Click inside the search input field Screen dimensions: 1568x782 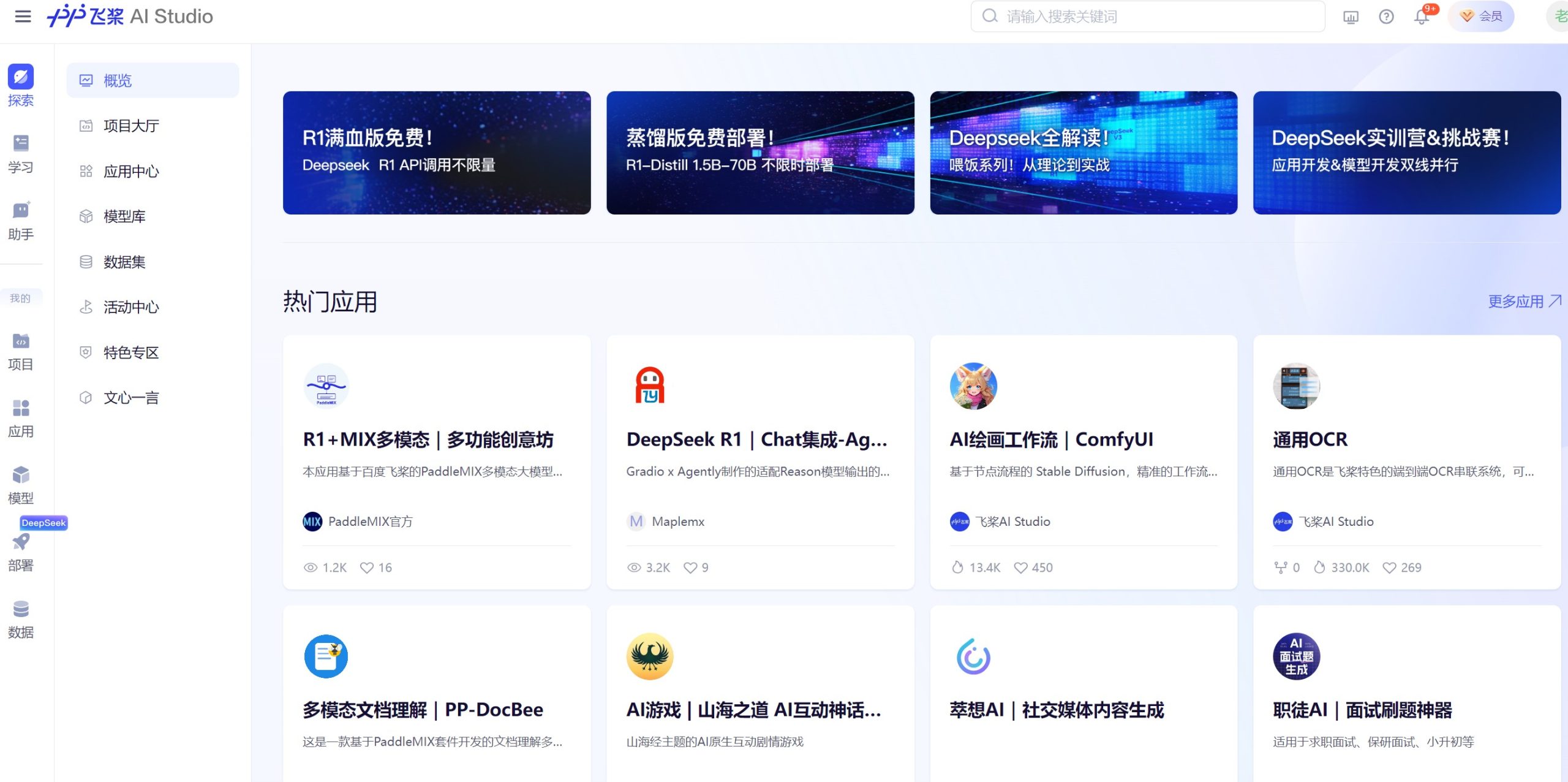[x=1145, y=17]
